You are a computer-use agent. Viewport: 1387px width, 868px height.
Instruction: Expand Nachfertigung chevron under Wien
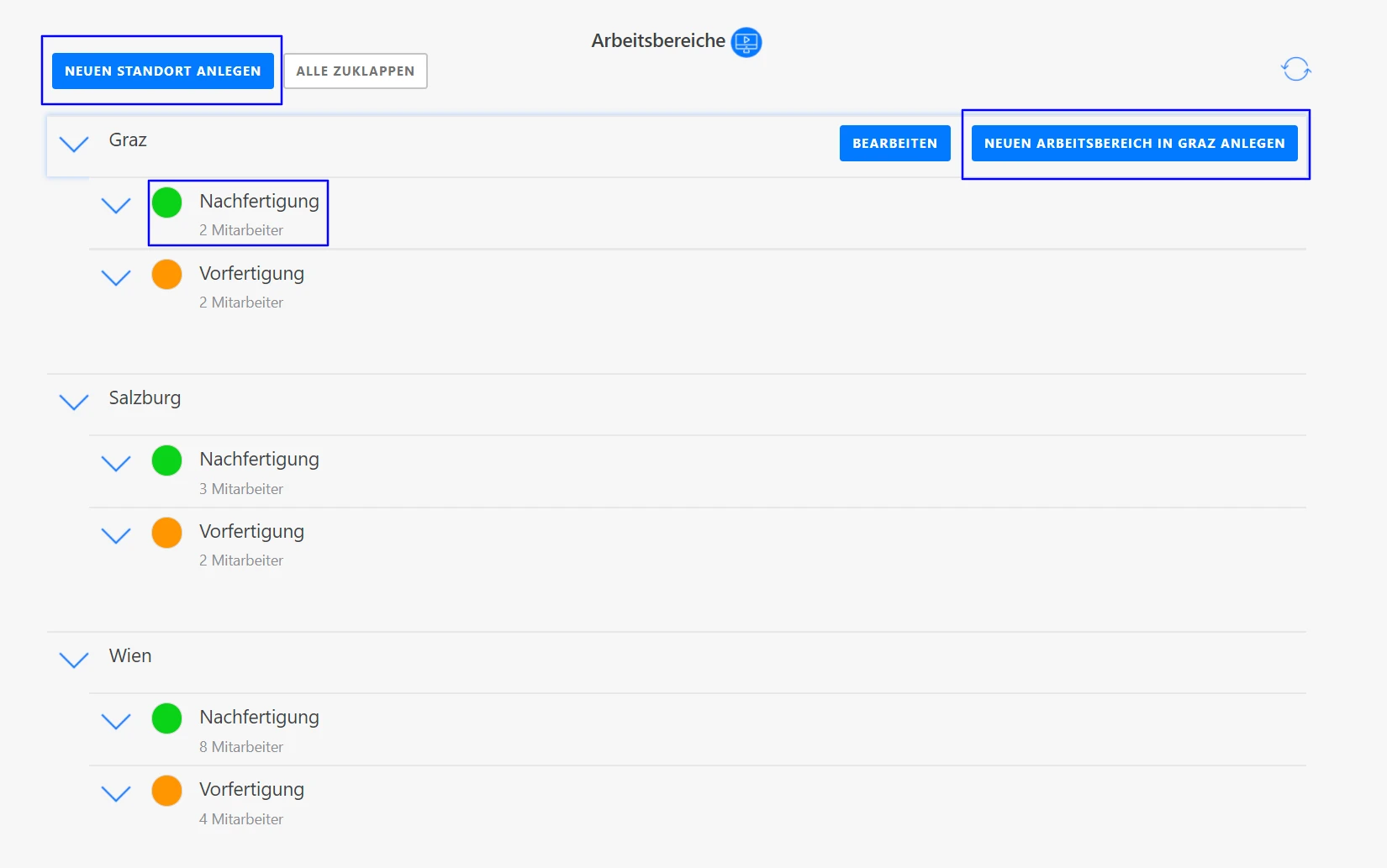116,721
